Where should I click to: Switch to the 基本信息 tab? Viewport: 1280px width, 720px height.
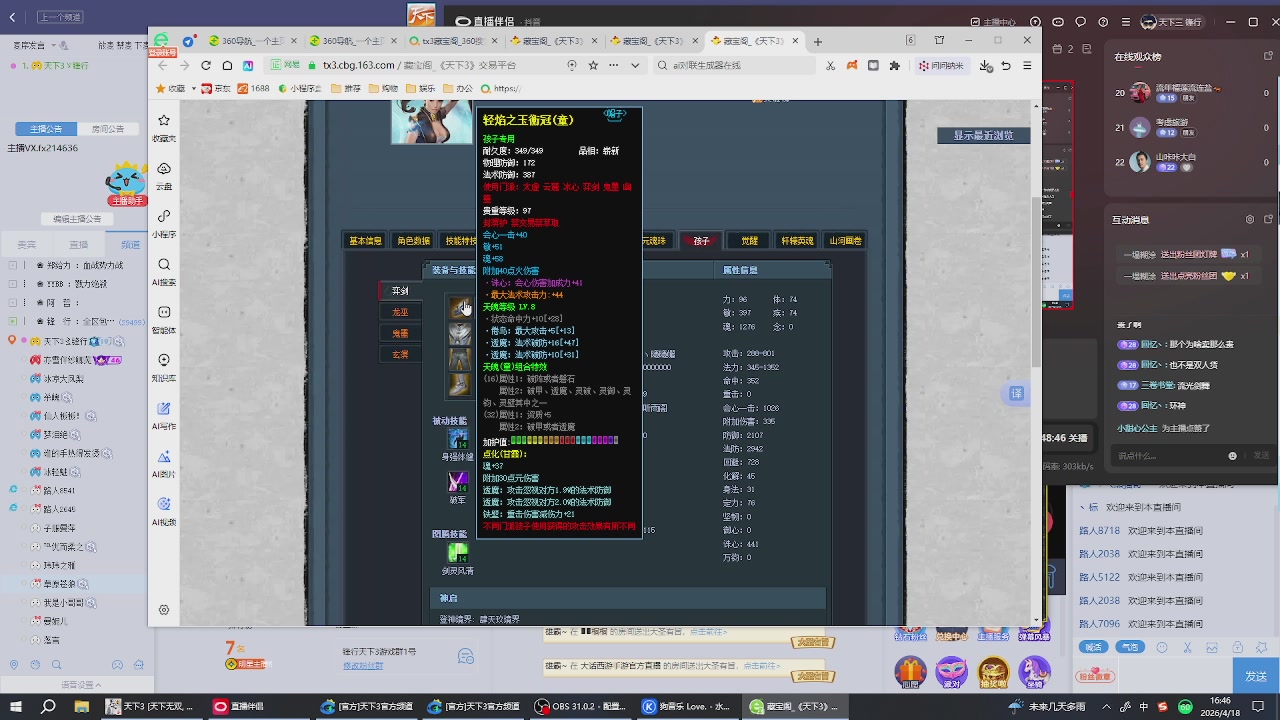[x=365, y=241]
